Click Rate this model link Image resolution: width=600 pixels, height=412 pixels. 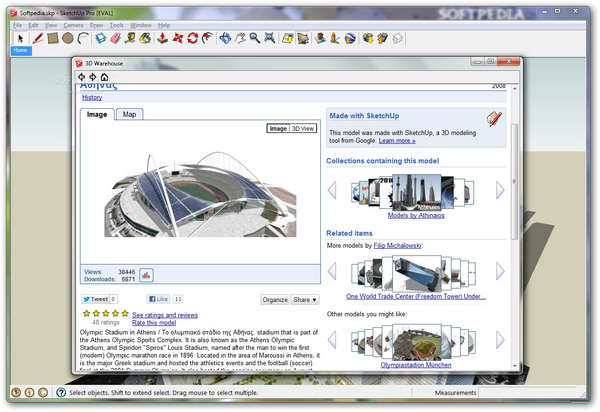154,323
